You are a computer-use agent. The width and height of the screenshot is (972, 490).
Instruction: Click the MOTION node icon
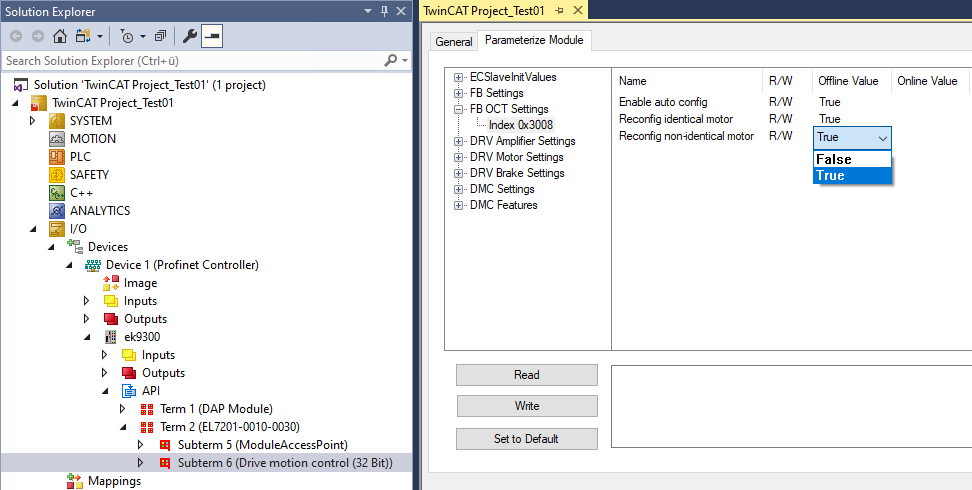[x=57, y=138]
